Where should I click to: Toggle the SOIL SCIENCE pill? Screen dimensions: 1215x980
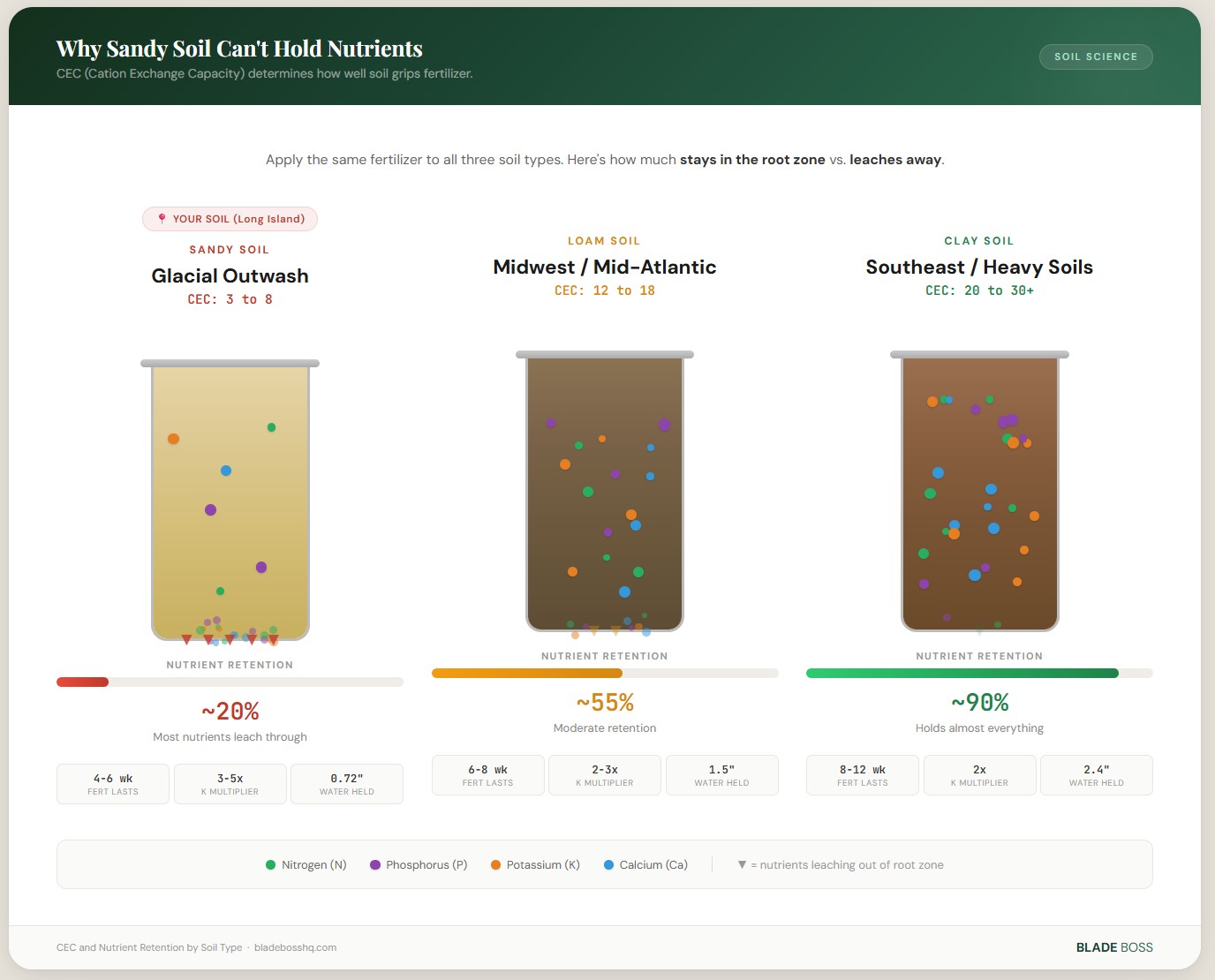pyautogui.click(x=1095, y=57)
